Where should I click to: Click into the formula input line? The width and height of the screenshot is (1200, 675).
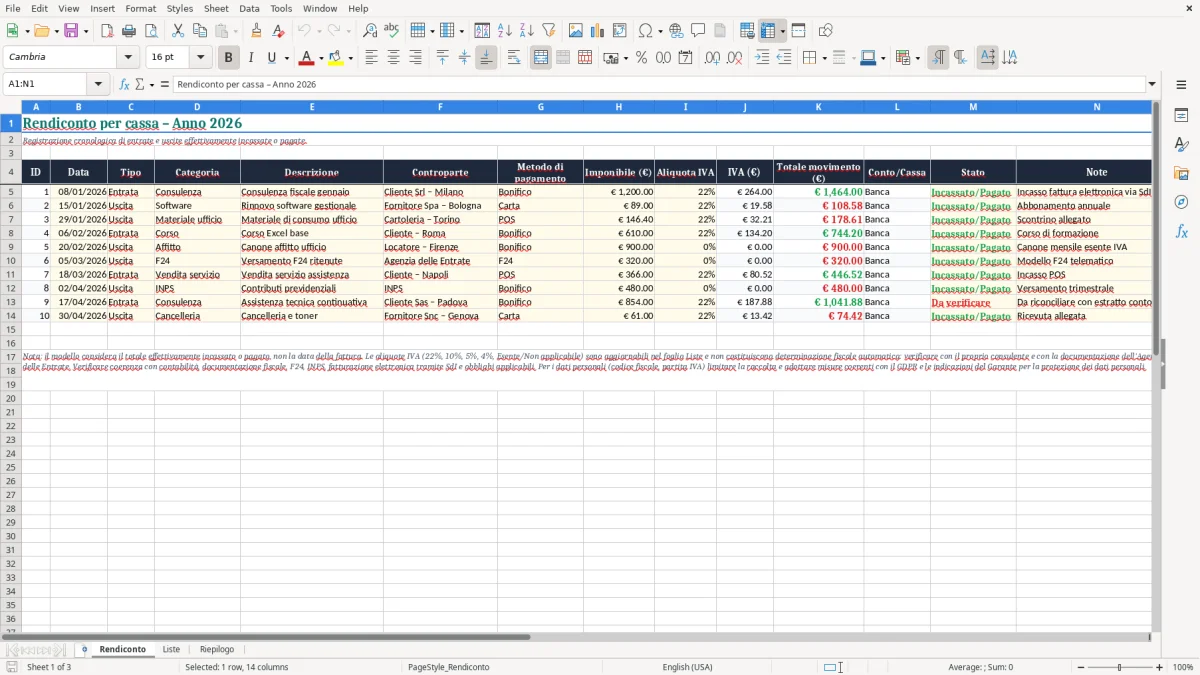point(659,85)
